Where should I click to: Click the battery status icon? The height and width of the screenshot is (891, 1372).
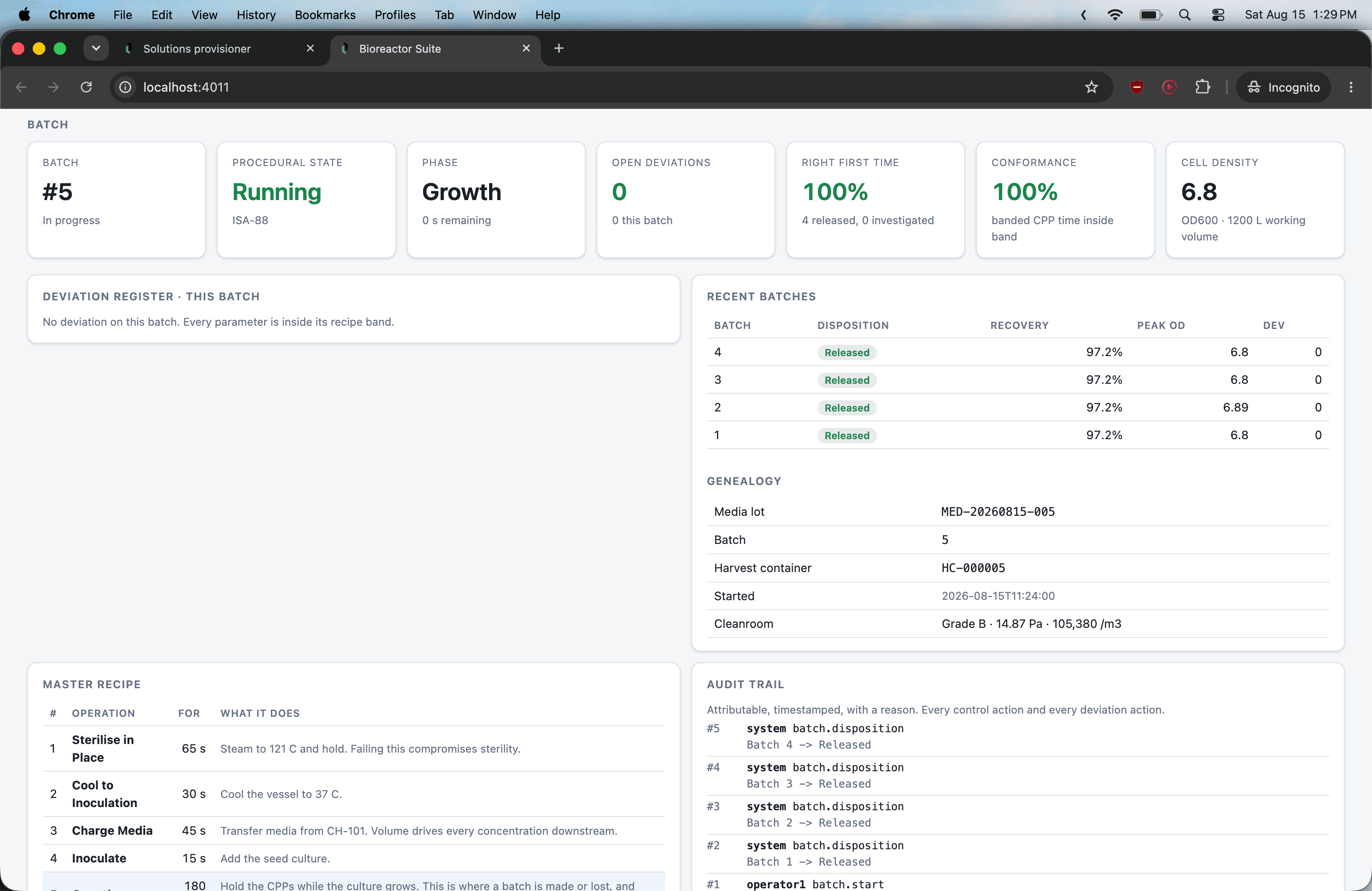[1151, 15]
